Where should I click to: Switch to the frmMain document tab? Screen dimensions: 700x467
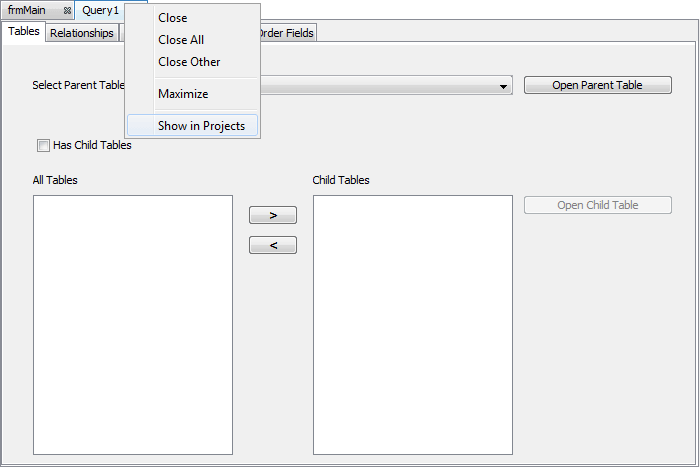point(28,10)
